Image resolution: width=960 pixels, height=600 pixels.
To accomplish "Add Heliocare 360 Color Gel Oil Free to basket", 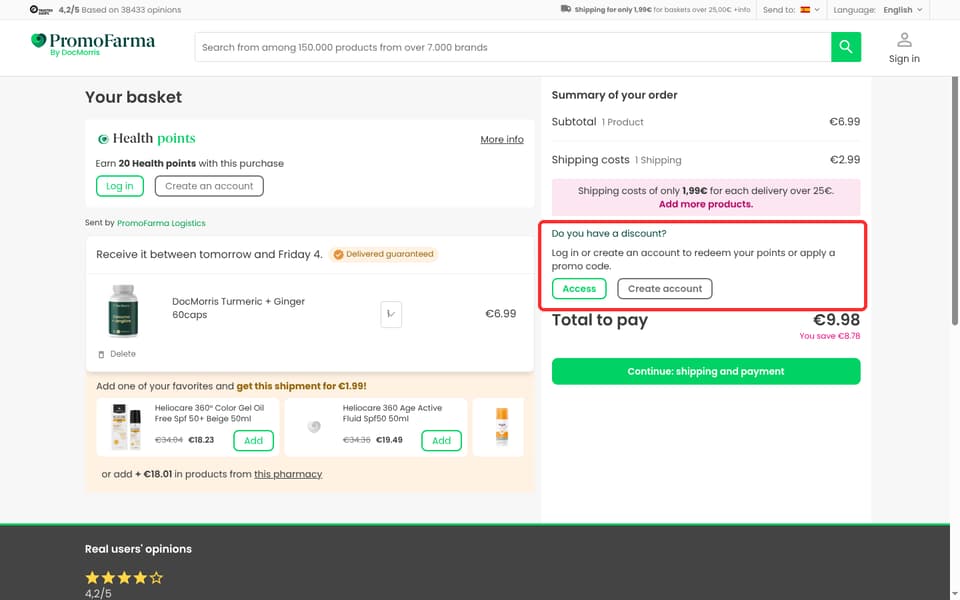I will 253,441.
